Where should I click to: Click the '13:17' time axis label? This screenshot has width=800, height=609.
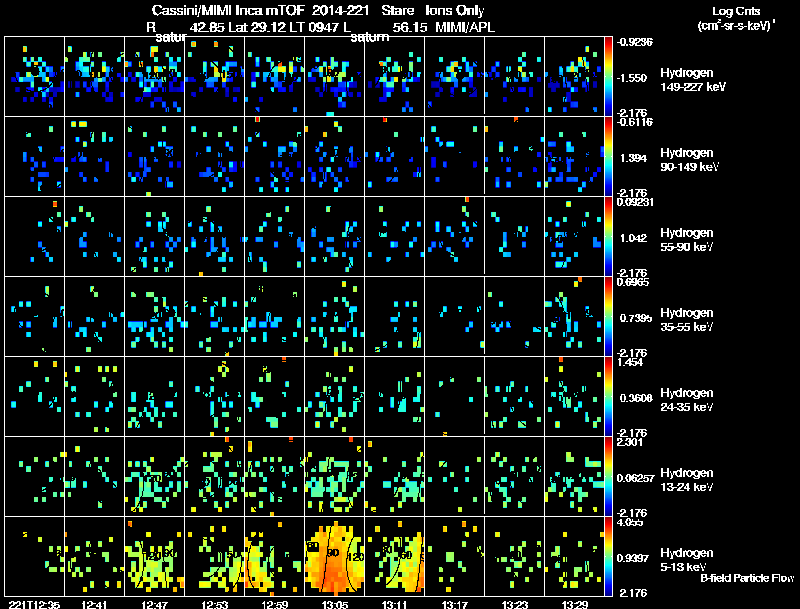(455, 604)
